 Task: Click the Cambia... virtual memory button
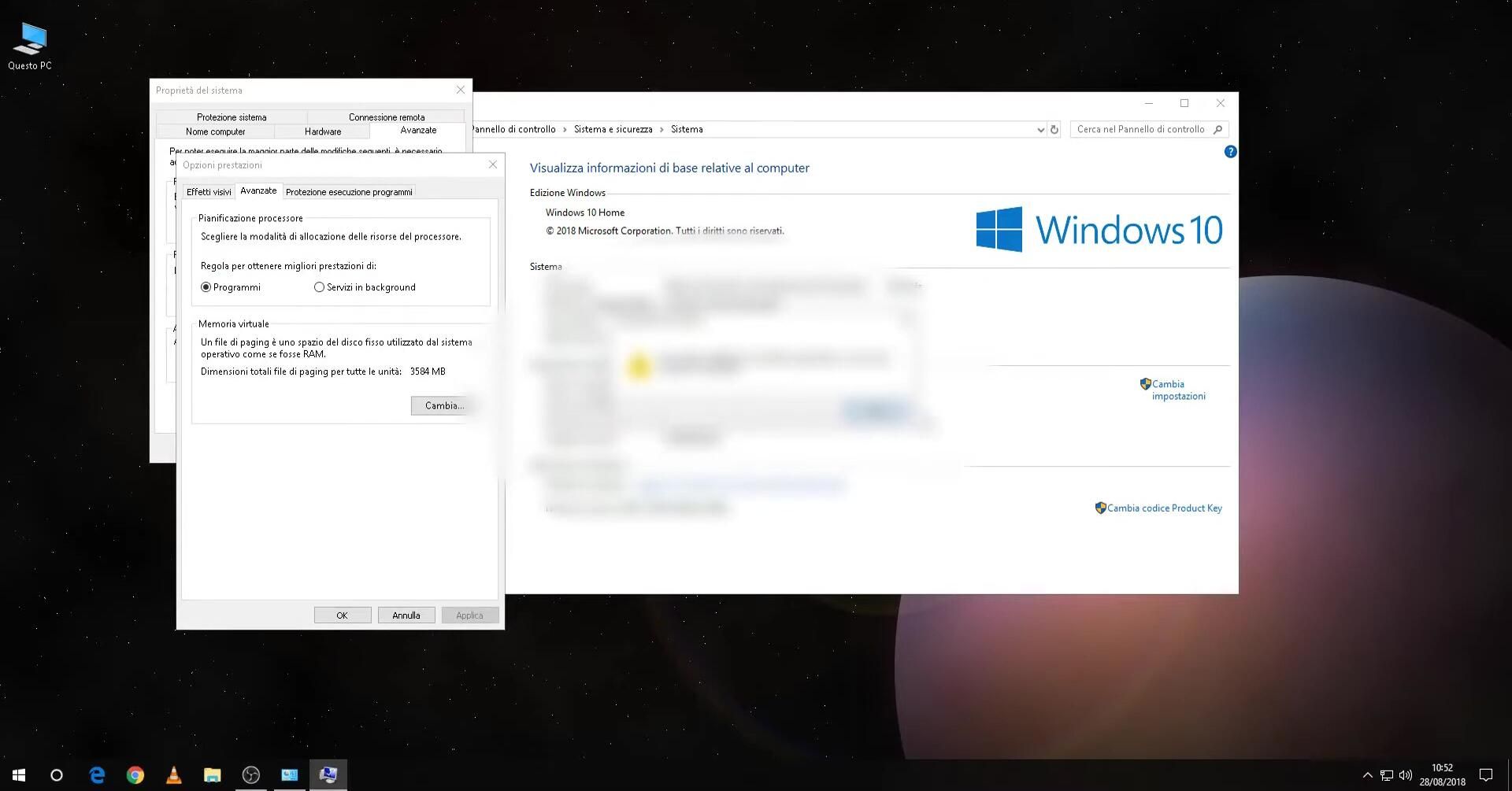coord(443,406)
